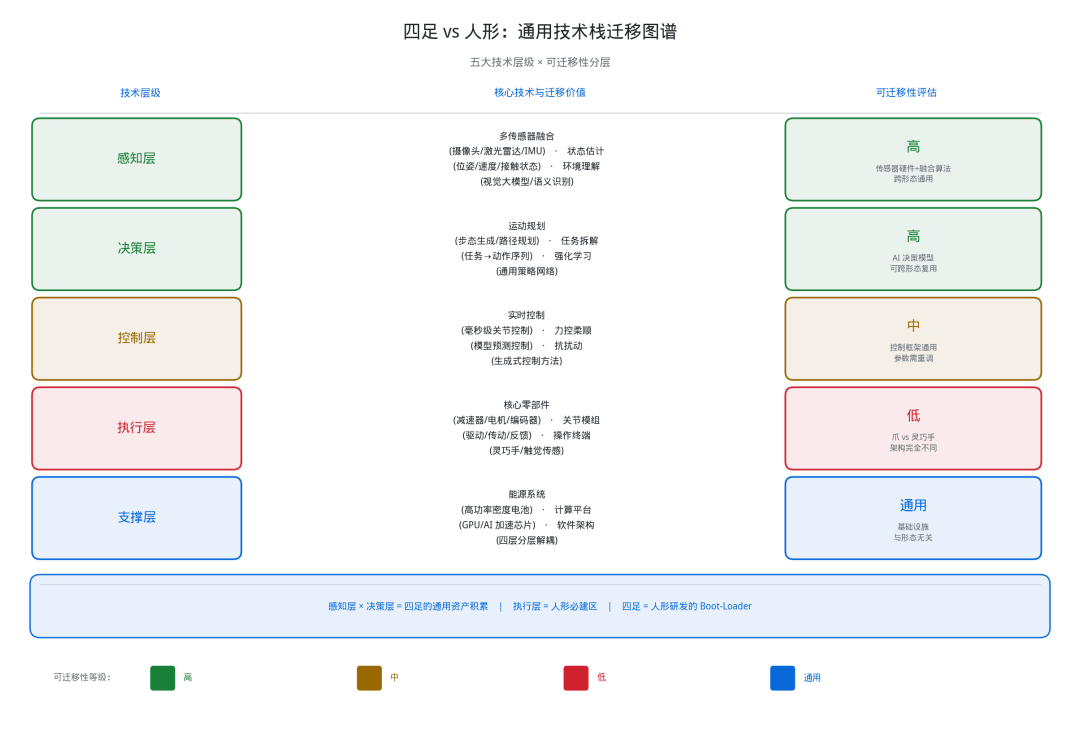
Task: Click the text (GPU/AI 加速芯片)
Action: (497, 525)
